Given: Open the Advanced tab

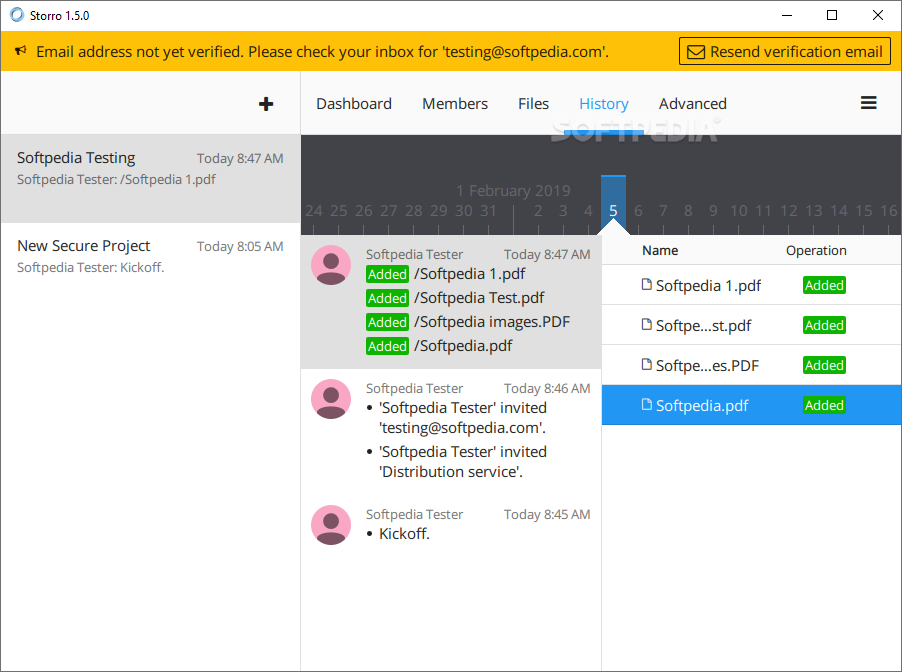Looking at the screenshot, I should [693, 104].
